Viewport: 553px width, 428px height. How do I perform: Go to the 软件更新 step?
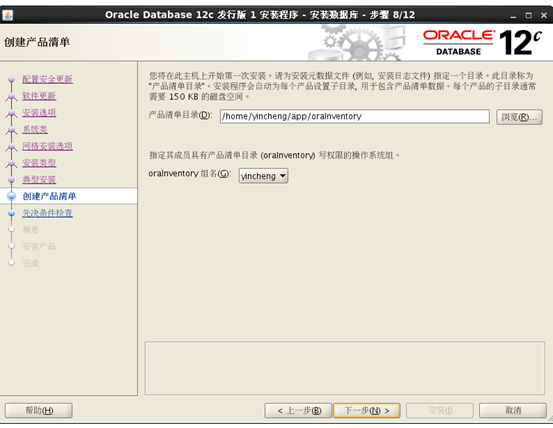coord(39,96)
